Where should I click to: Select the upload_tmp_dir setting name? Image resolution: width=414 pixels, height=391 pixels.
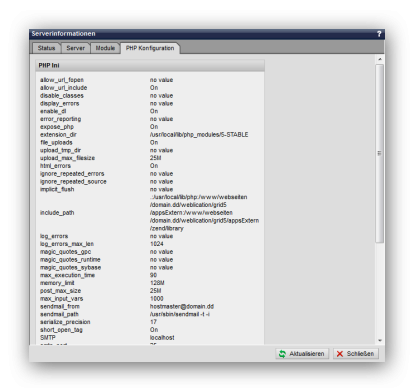[61, 150]
